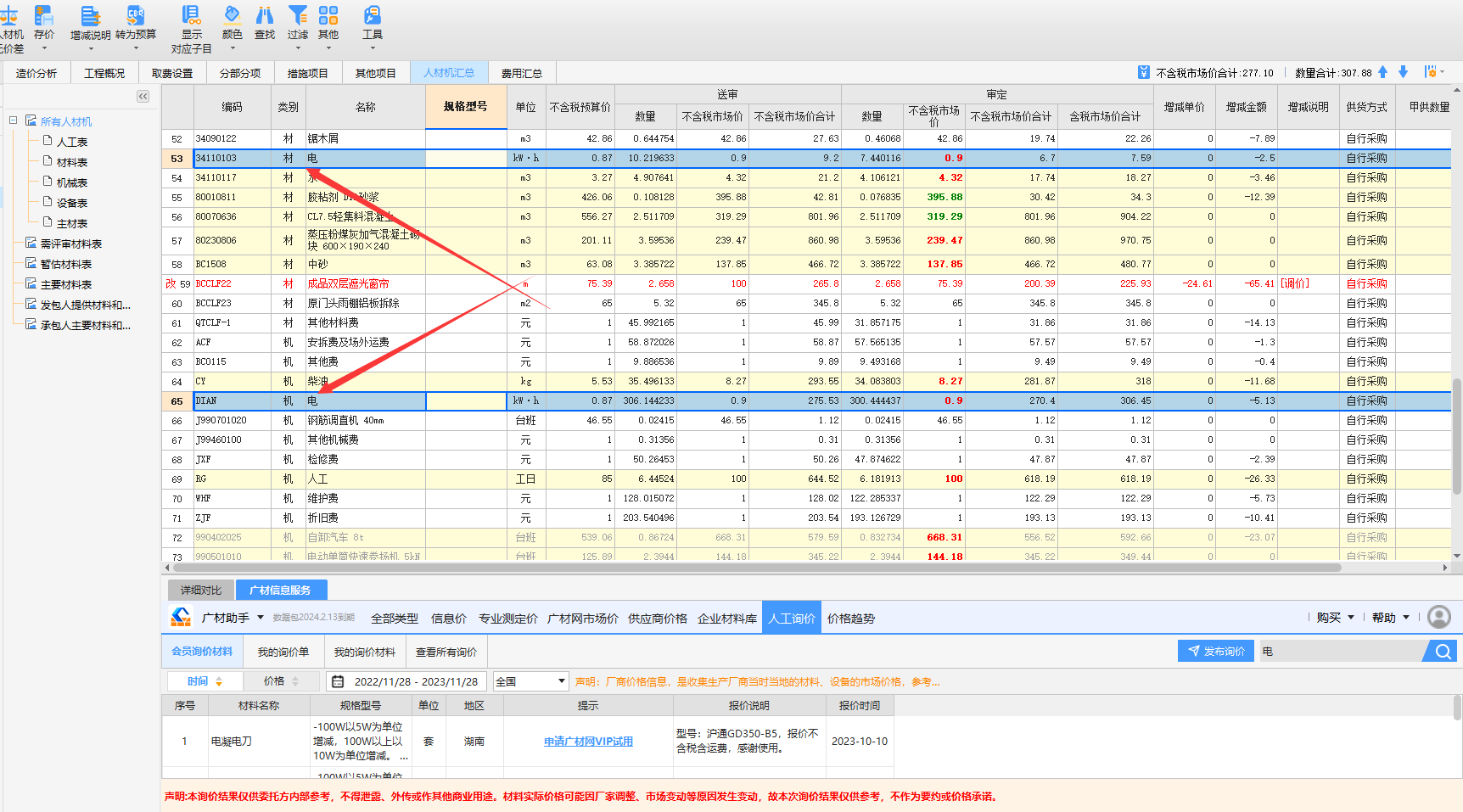Image resolution: width=1463 pixels, height=812 pixels.
Task: Expand the 工具 dropdown arrow
Action: point(373,48)
